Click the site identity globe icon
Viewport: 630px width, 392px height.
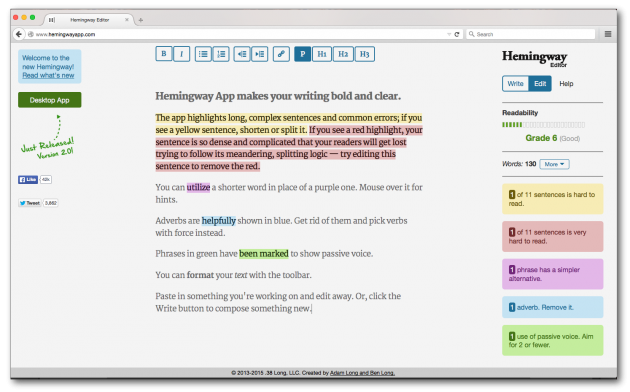coord(31,35)
